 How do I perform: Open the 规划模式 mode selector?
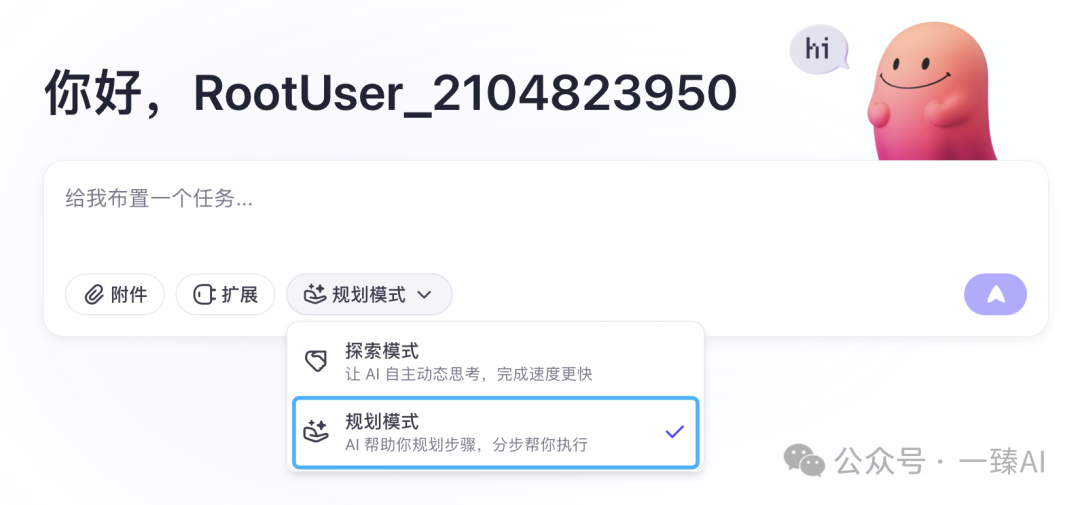369,295
